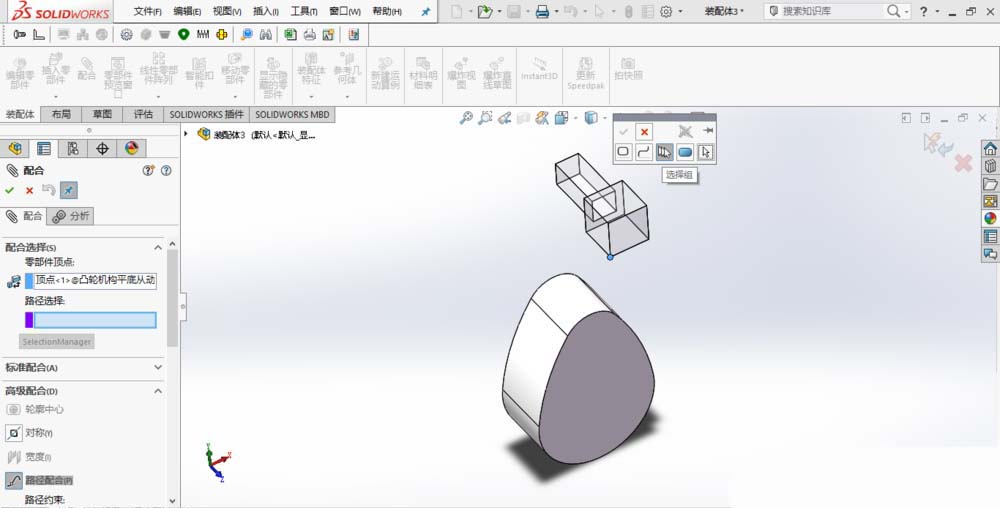Image resolution: width=1000 pixels, height=508 pixels.
Task: Open dropdown next to Options gear
Action: (x=680, y=11)
